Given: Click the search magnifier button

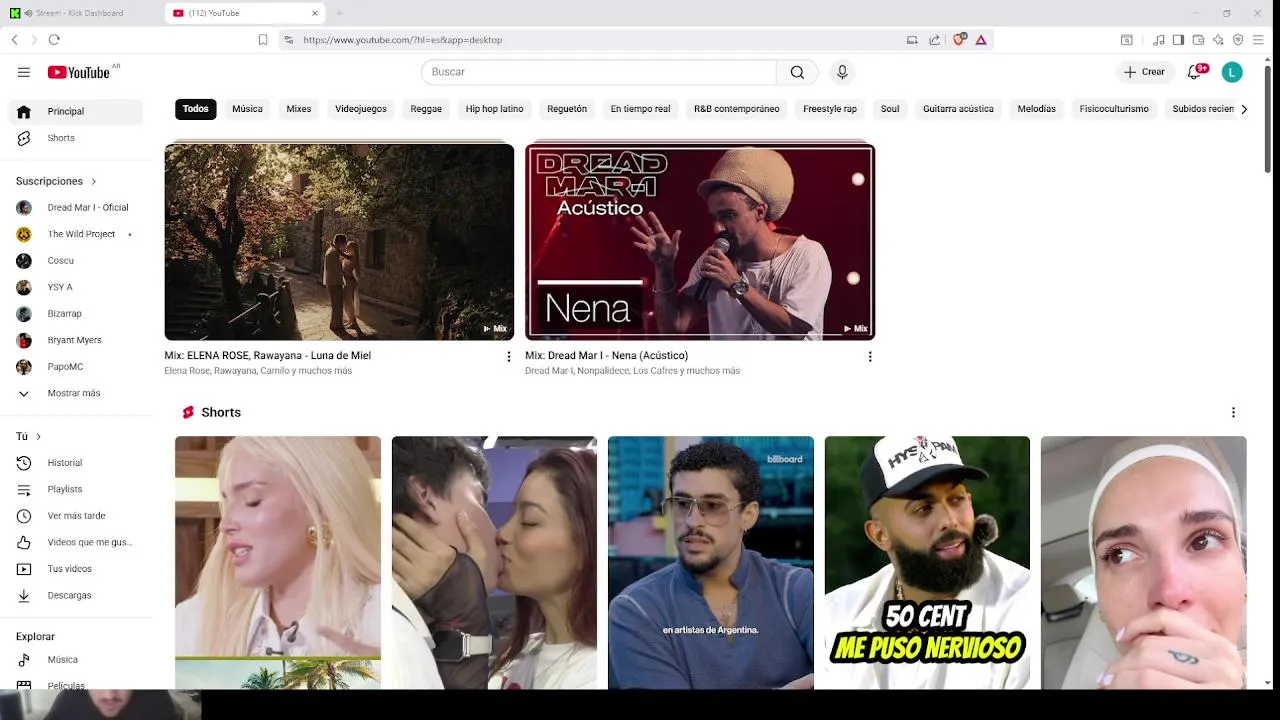Looking at the screenshot, I should point(797,72).
